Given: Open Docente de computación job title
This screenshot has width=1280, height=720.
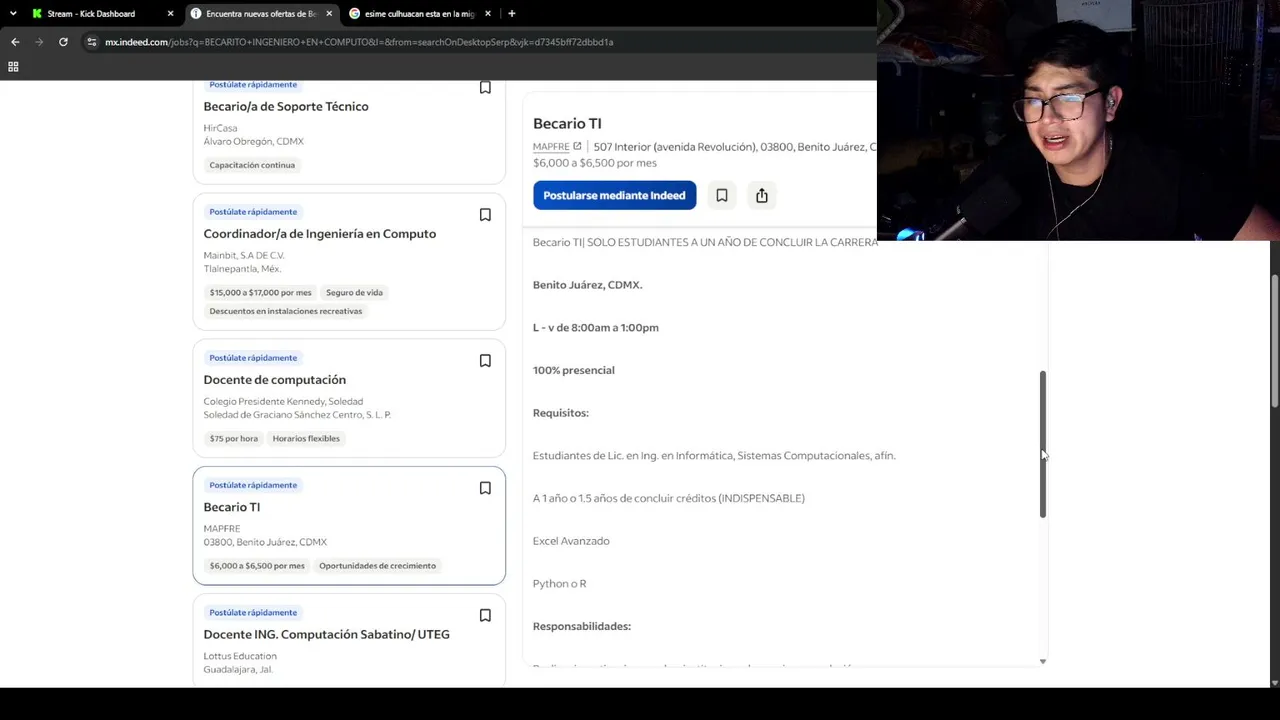Looking at the screenshot, I should pos(275,380).
